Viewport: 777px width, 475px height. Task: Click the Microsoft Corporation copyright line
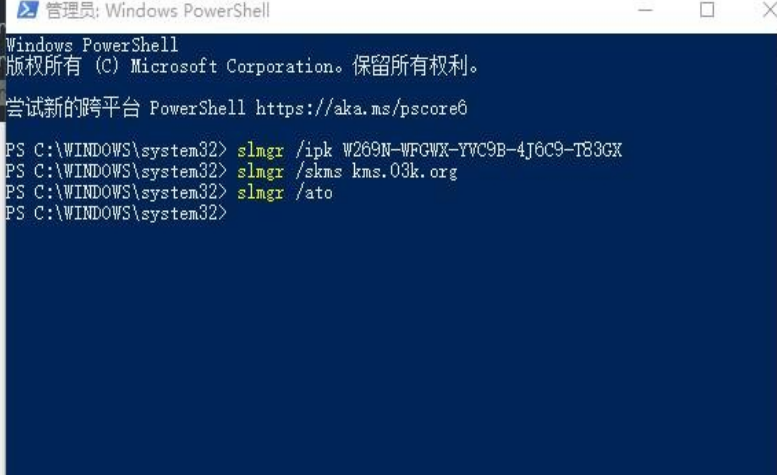(x=243, y=66)
